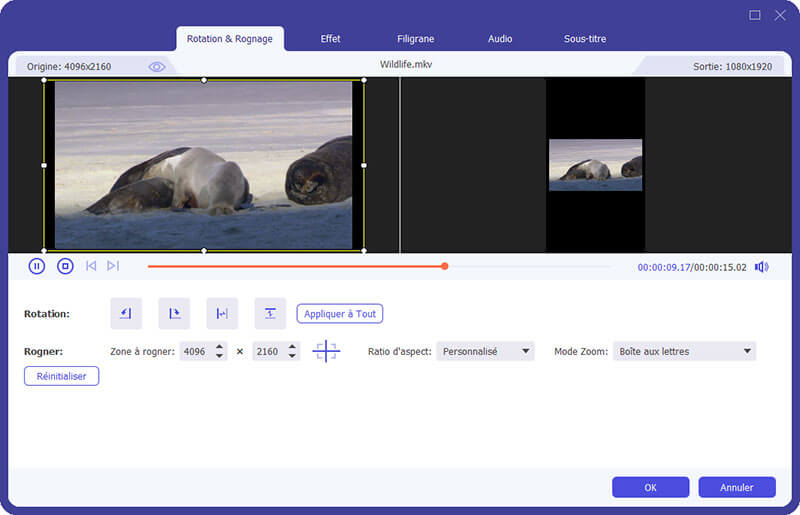Jump to the previous frame

91,266
